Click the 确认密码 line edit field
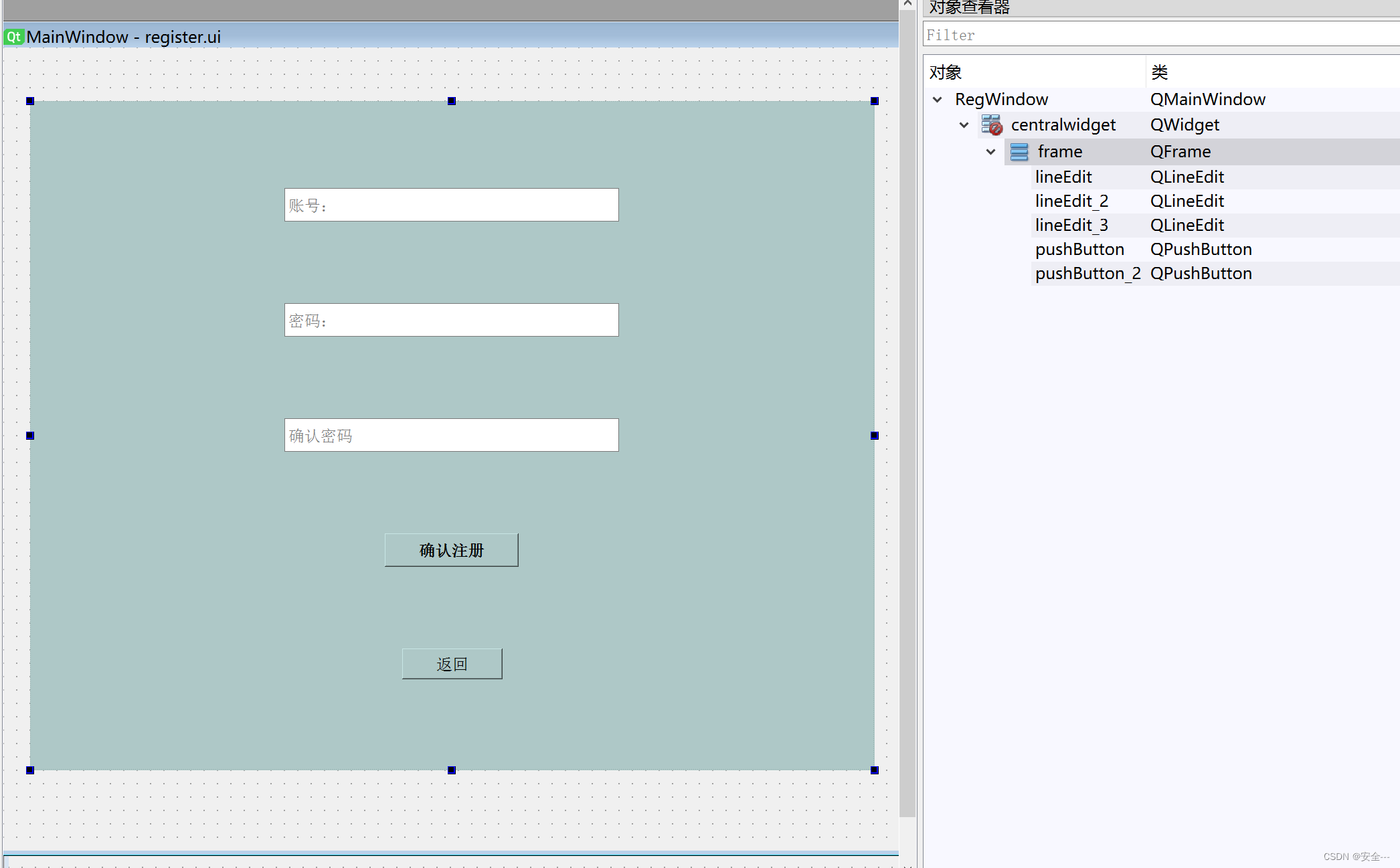Viewport: 1400px width, 868px height. [x=452, y=435]
